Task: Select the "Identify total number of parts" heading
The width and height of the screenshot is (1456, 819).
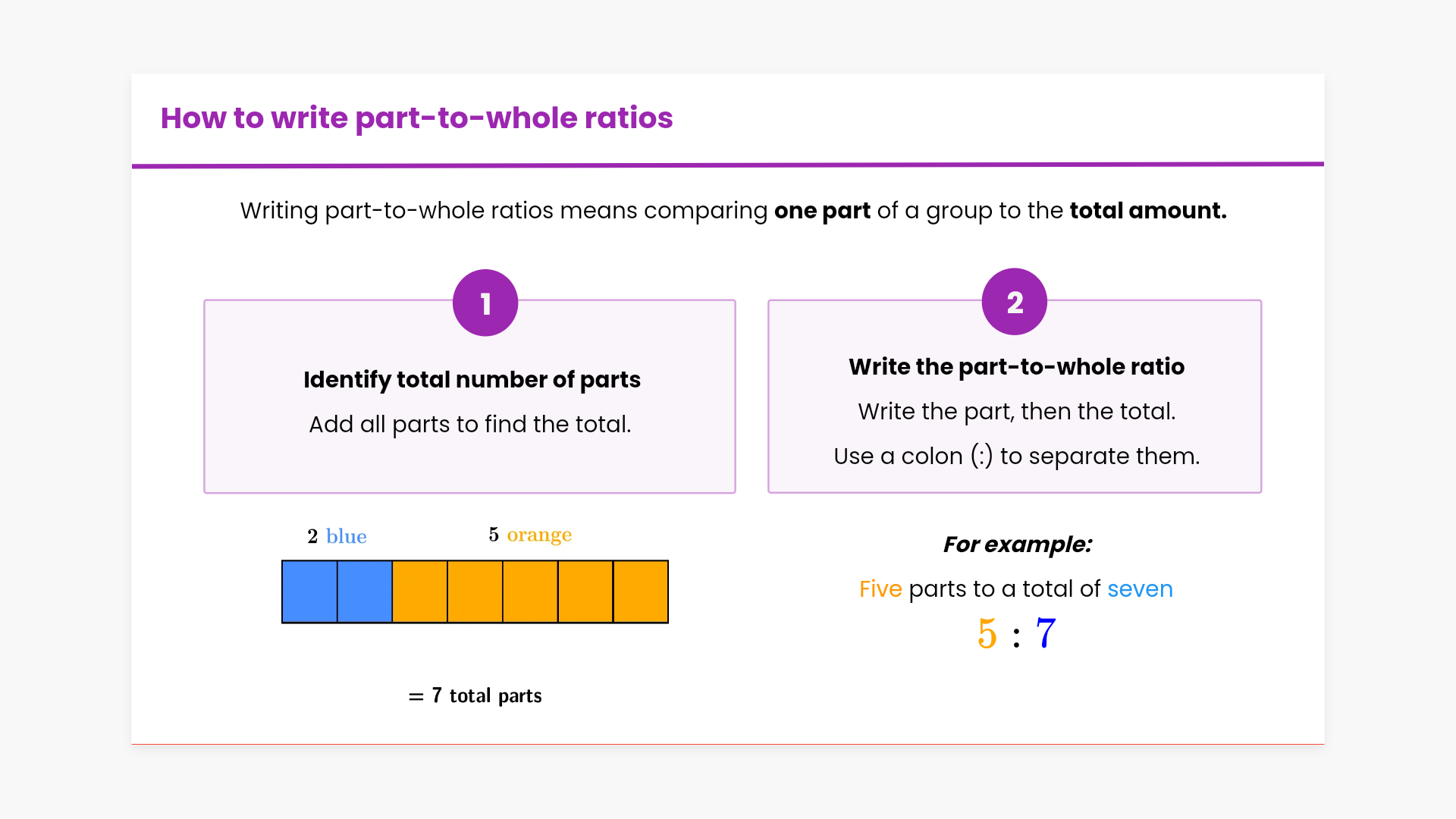Action: (x=472, y=379)
